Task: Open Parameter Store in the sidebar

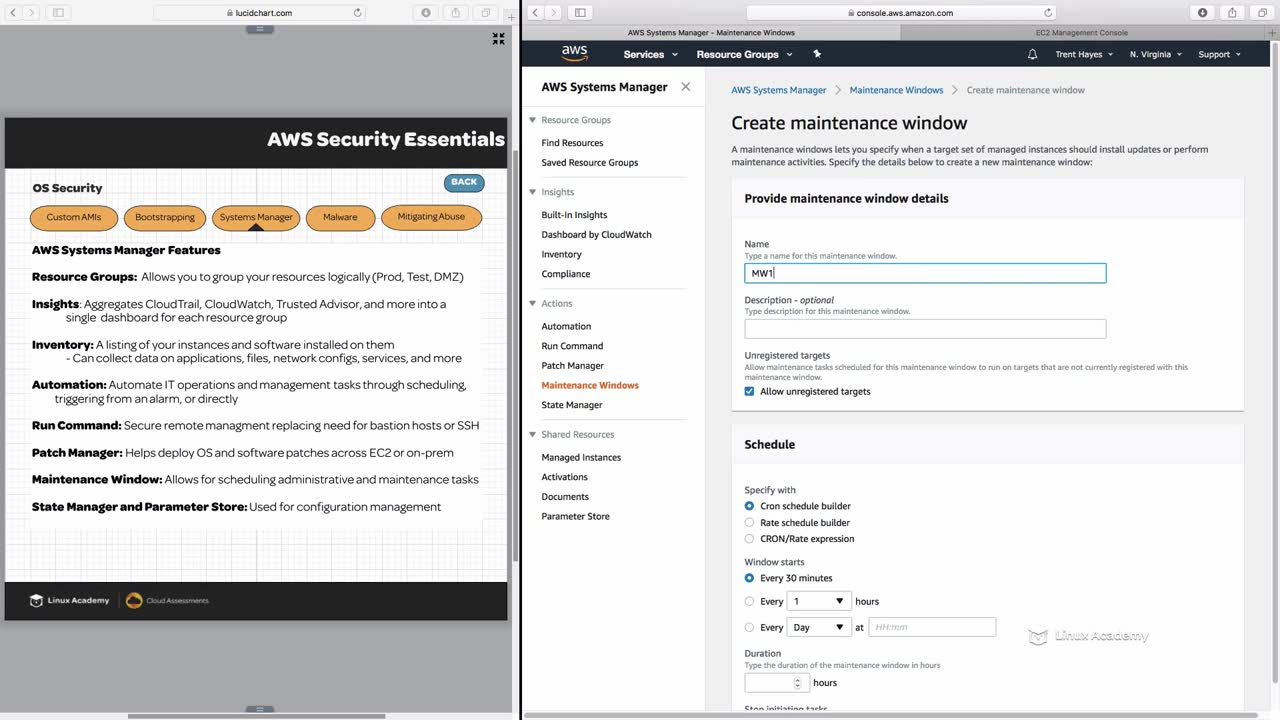Action: click(x=575, y=516)
